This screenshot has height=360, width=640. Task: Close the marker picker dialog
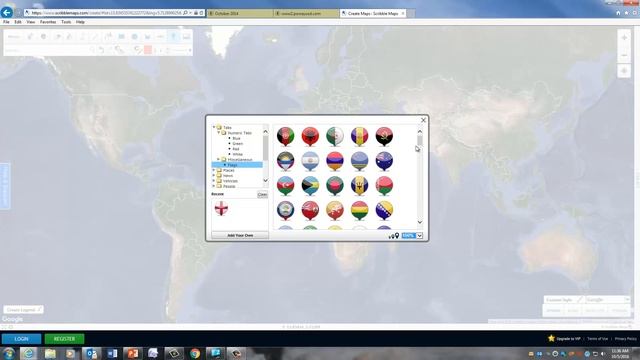(x=423, y=120)
